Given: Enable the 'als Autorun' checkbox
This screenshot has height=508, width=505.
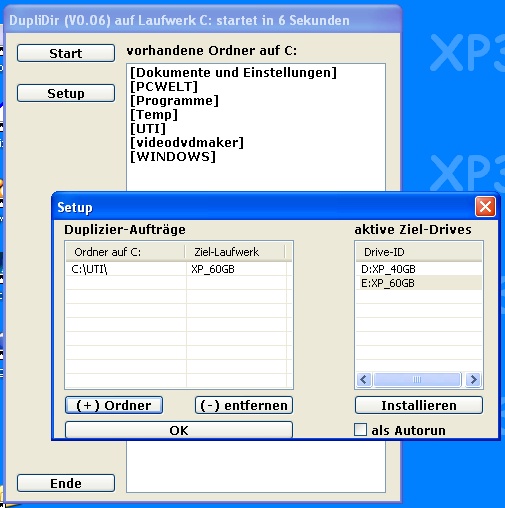Looking at the screenshot, I should point(360,430).
